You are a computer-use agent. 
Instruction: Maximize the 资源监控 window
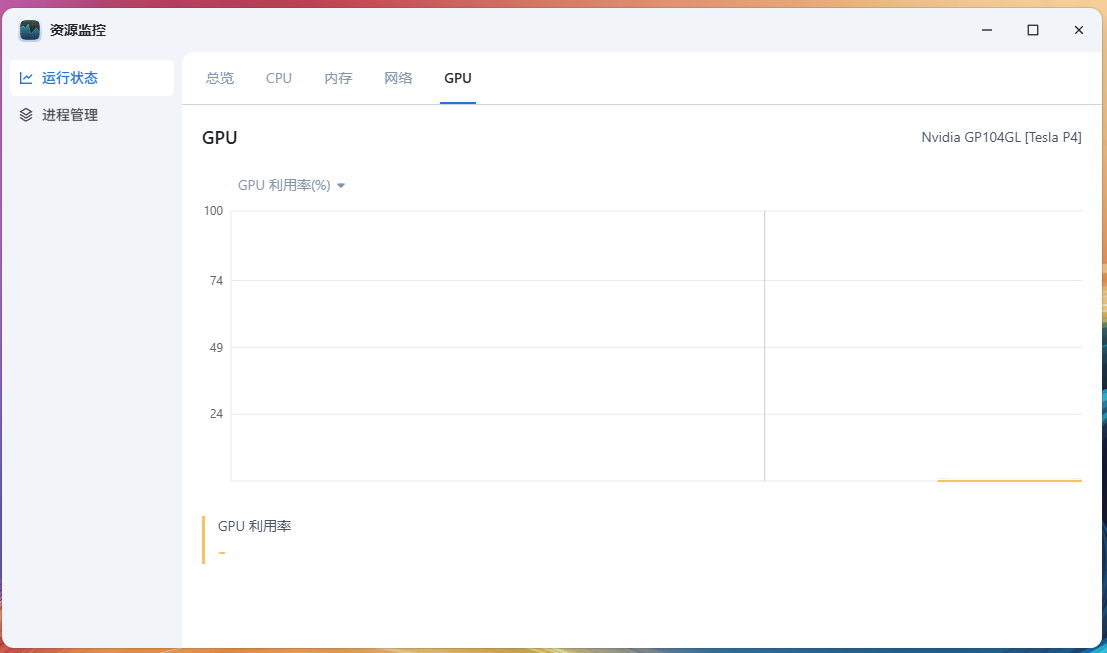1033,30
